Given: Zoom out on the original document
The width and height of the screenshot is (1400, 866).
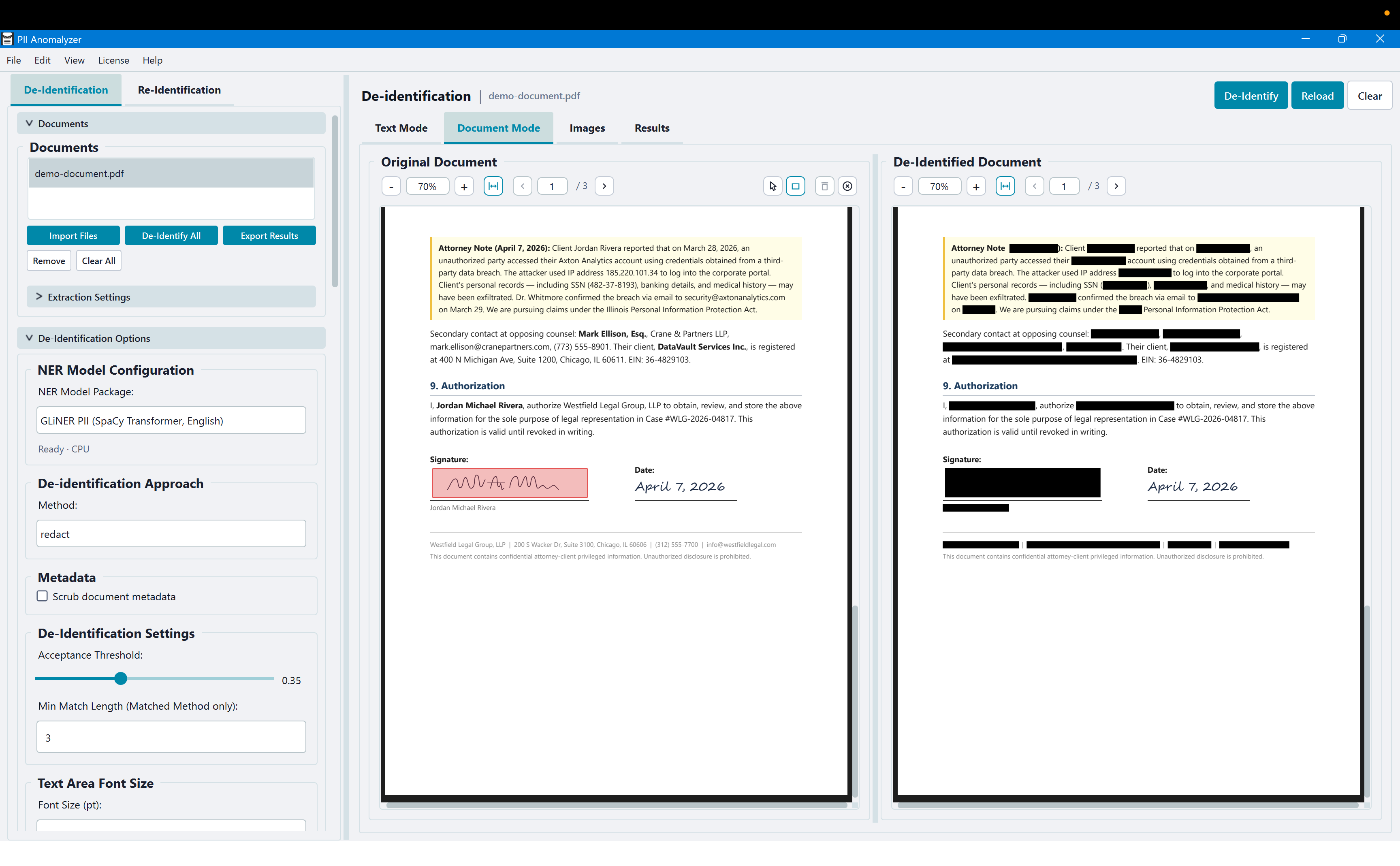Looking at the screenshot, I should 391,186.
